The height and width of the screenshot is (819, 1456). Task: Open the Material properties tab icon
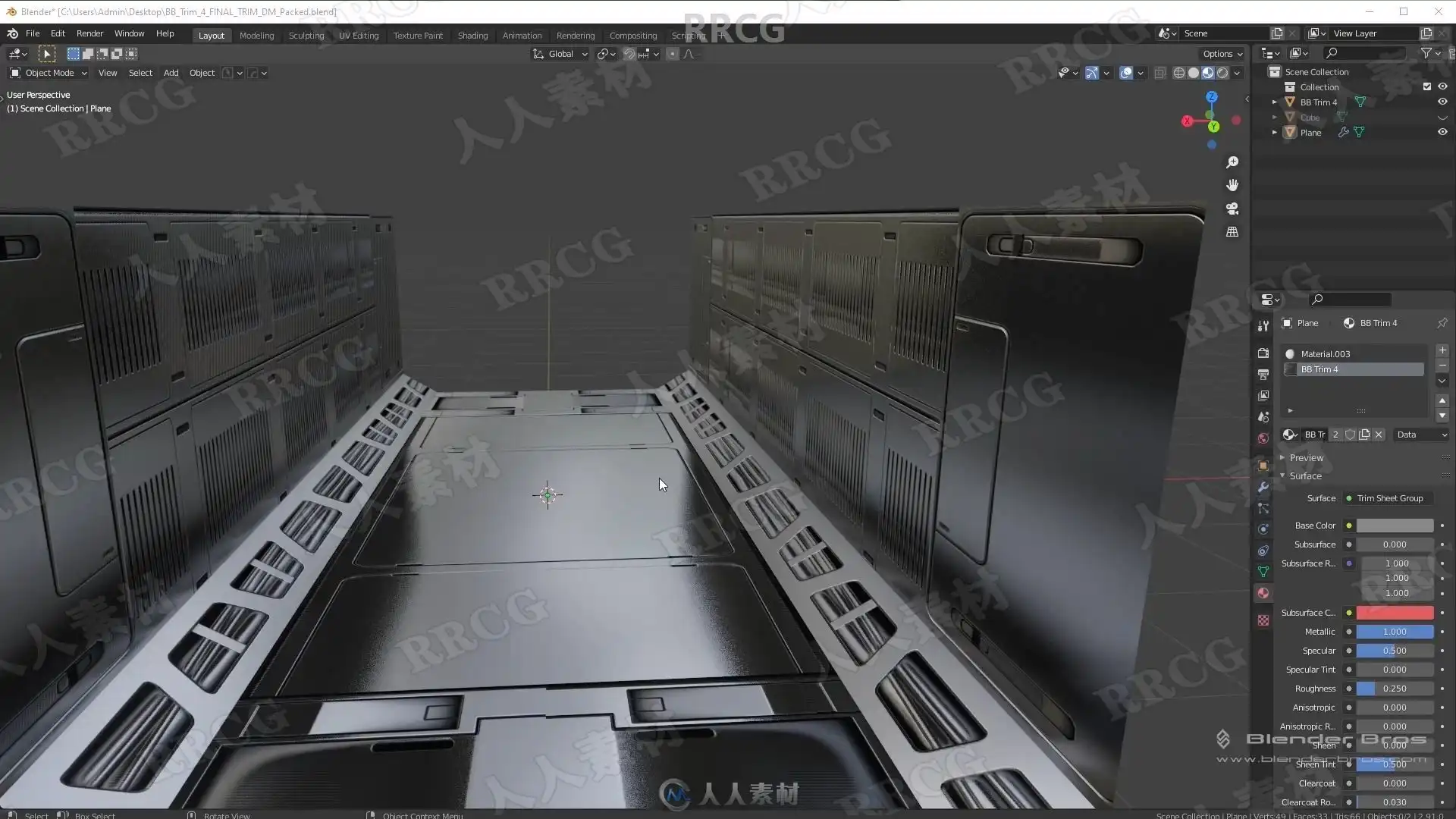tap(1263, 593)
